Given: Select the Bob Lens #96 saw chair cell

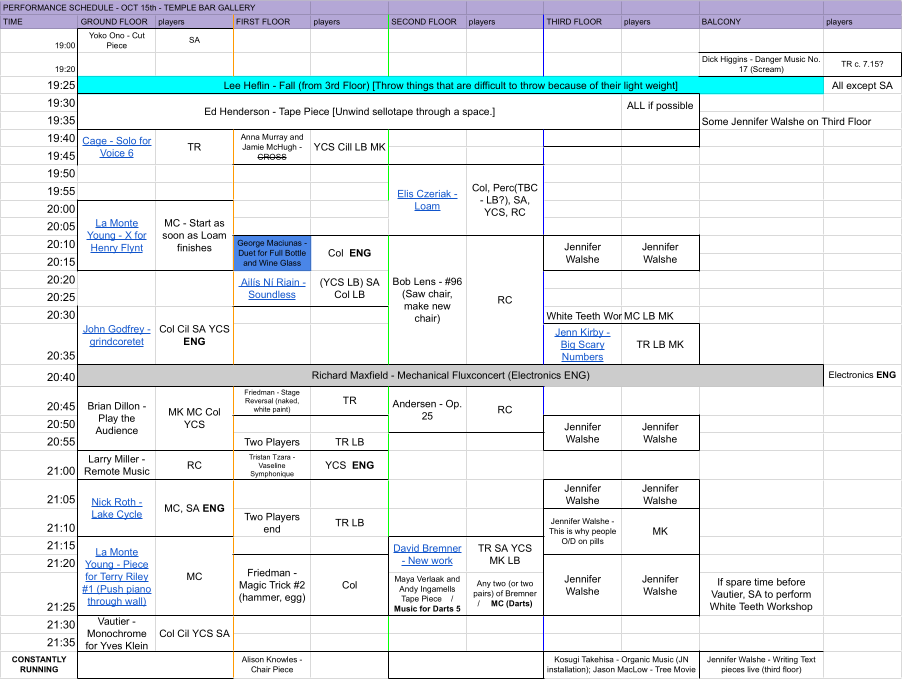Looking at the screenshot, I should point(427,299).
